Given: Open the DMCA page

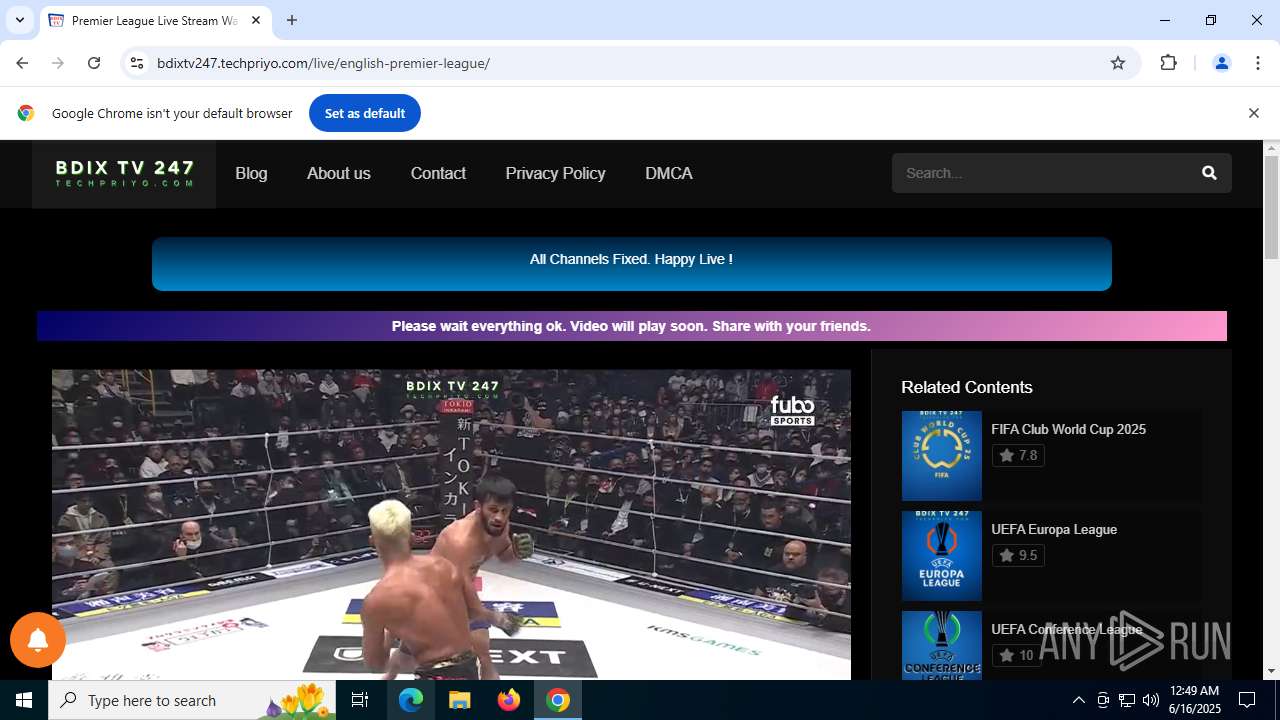Looking at the screenshot, I should pyautogui.click(x=669, y=173).
